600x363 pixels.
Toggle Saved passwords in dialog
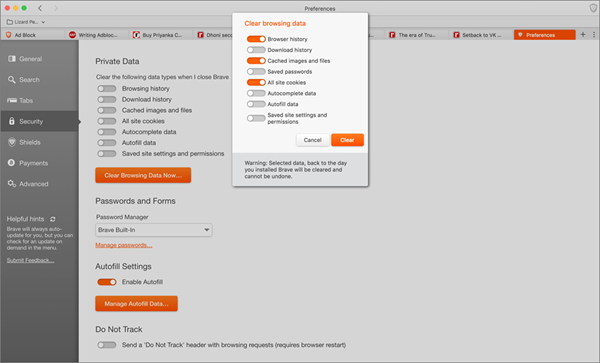(x=256, y=72)
